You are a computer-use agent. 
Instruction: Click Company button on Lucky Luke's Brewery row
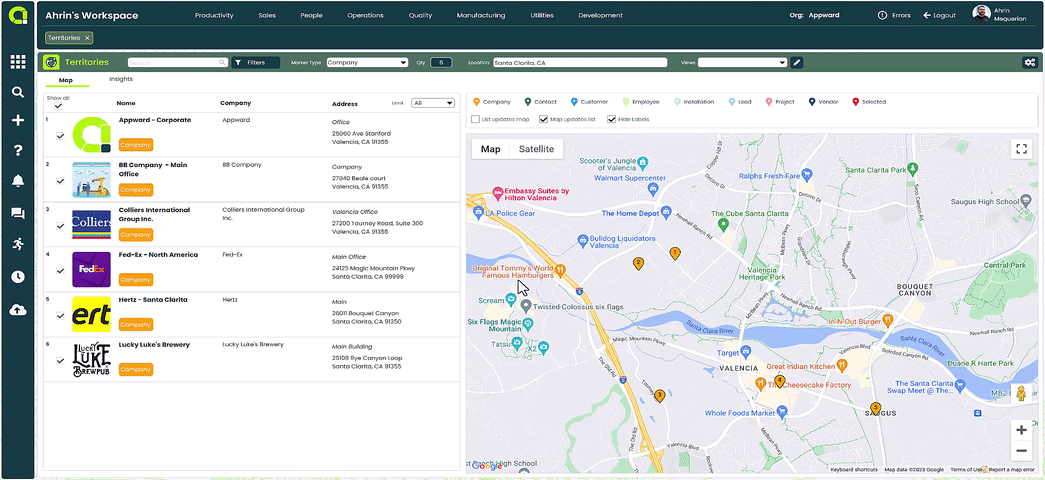point(135,369)
